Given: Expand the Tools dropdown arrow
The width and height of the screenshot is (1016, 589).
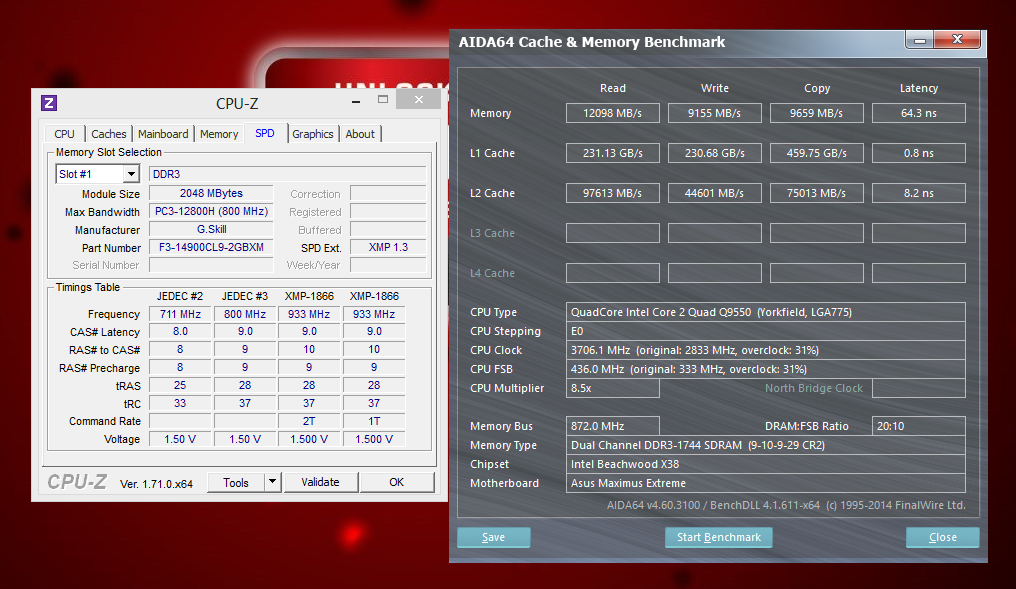Looking at the screenshot, I should (x=272, y=482).
